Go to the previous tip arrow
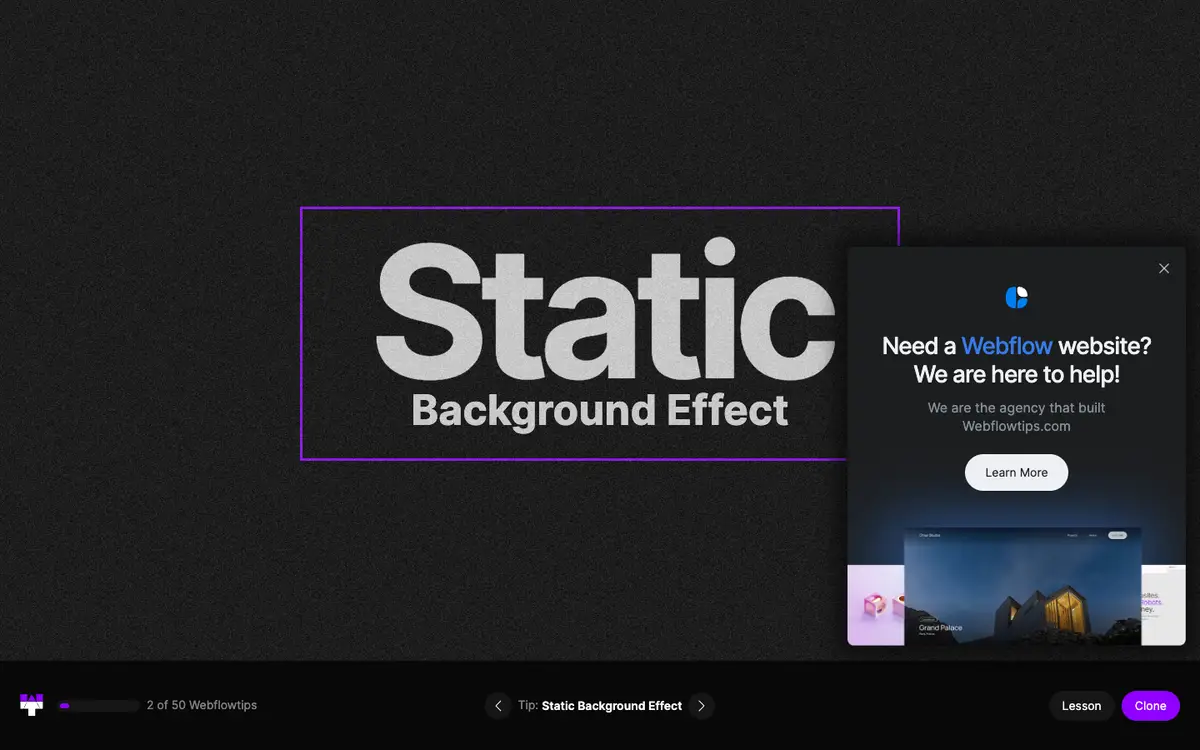 click(497, 706)
